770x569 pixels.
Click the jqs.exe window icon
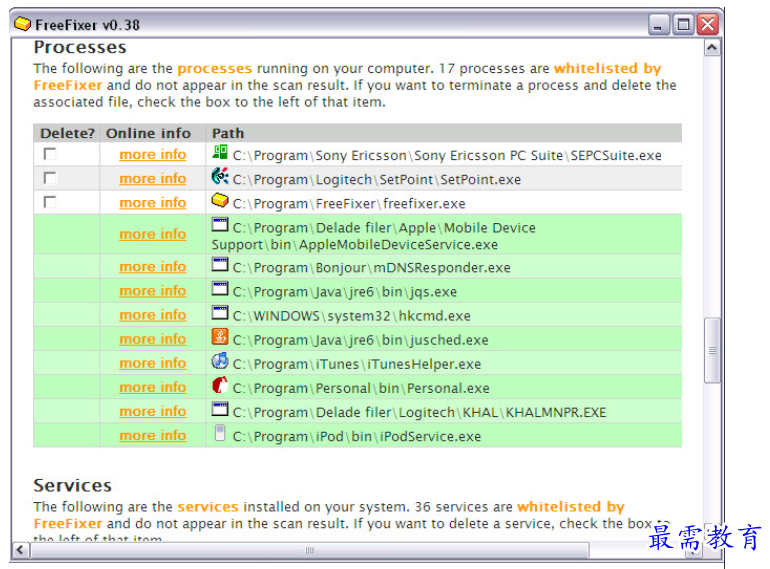coord(220,289)
